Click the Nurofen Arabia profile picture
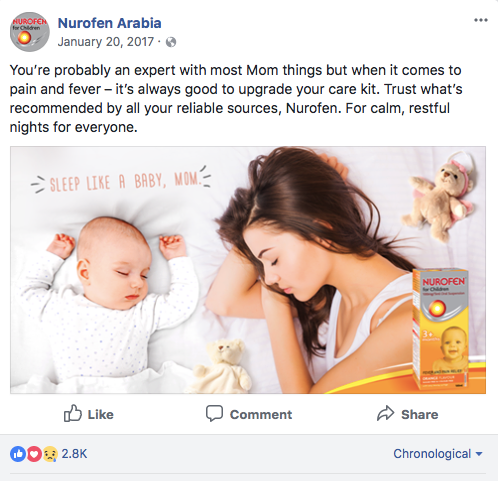This screenshot has height=481, width=498. [x=30, y=32]
